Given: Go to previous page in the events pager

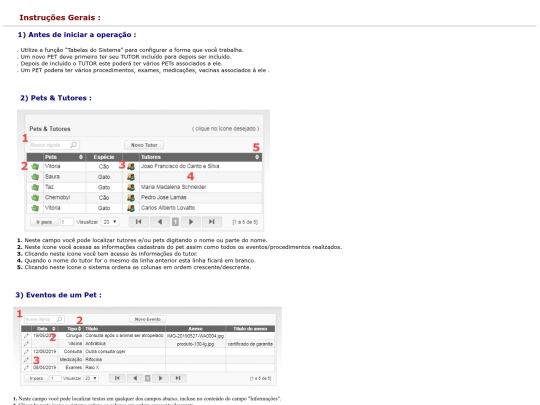Looking at the screenshot, I should (135, 378).
